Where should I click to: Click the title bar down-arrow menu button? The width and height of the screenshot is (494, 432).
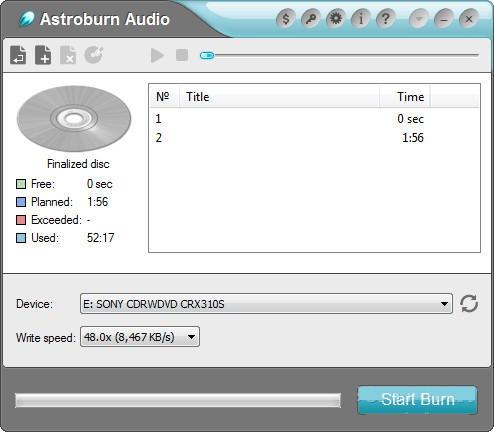pyautogui.click(x=419, y=19)
